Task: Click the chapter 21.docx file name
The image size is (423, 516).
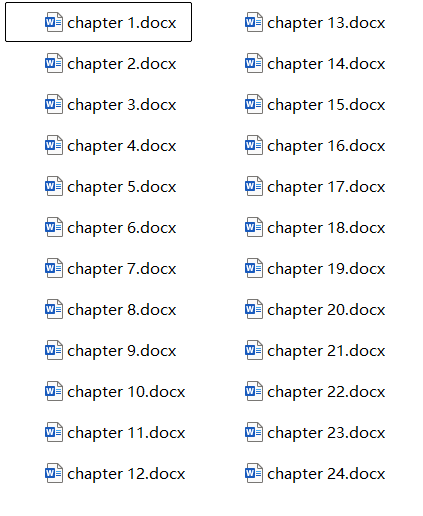Action: pyautogui.click(x=326, y=351)
